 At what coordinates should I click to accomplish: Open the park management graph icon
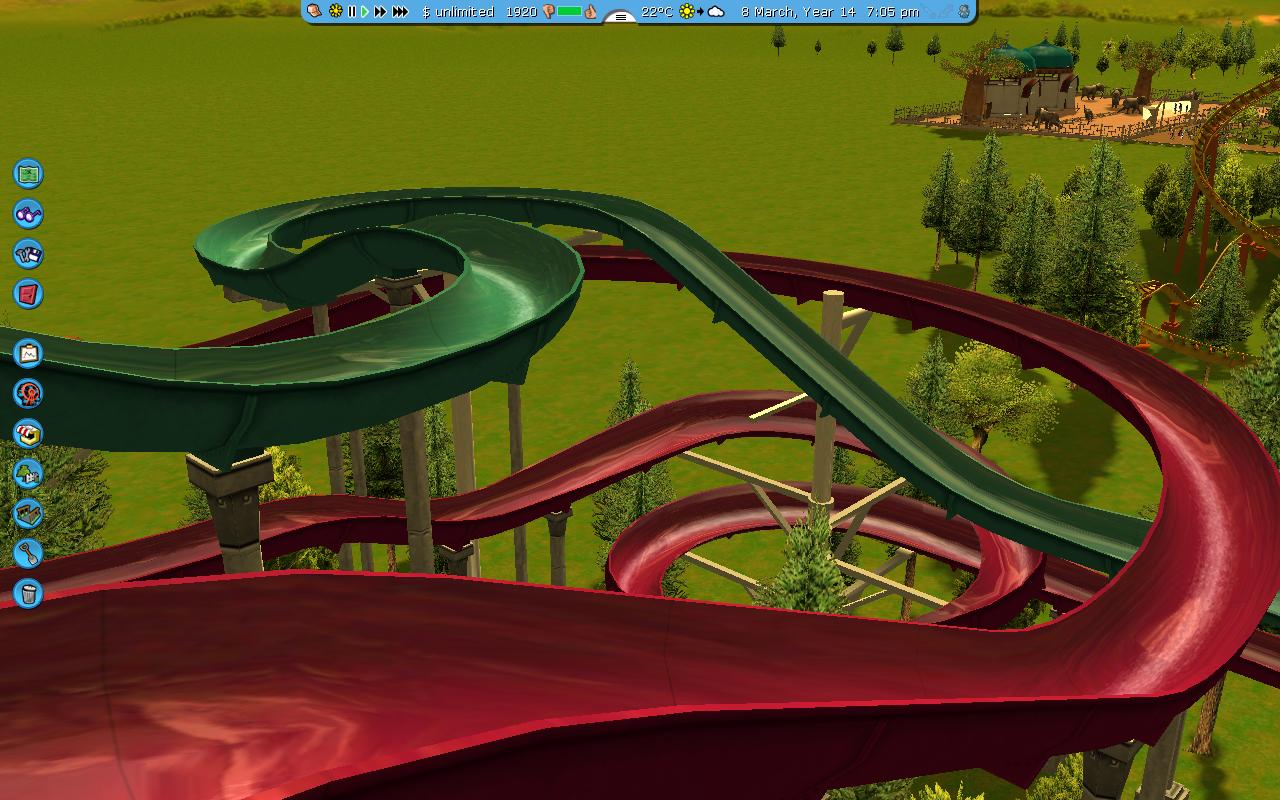pos(28,353)
